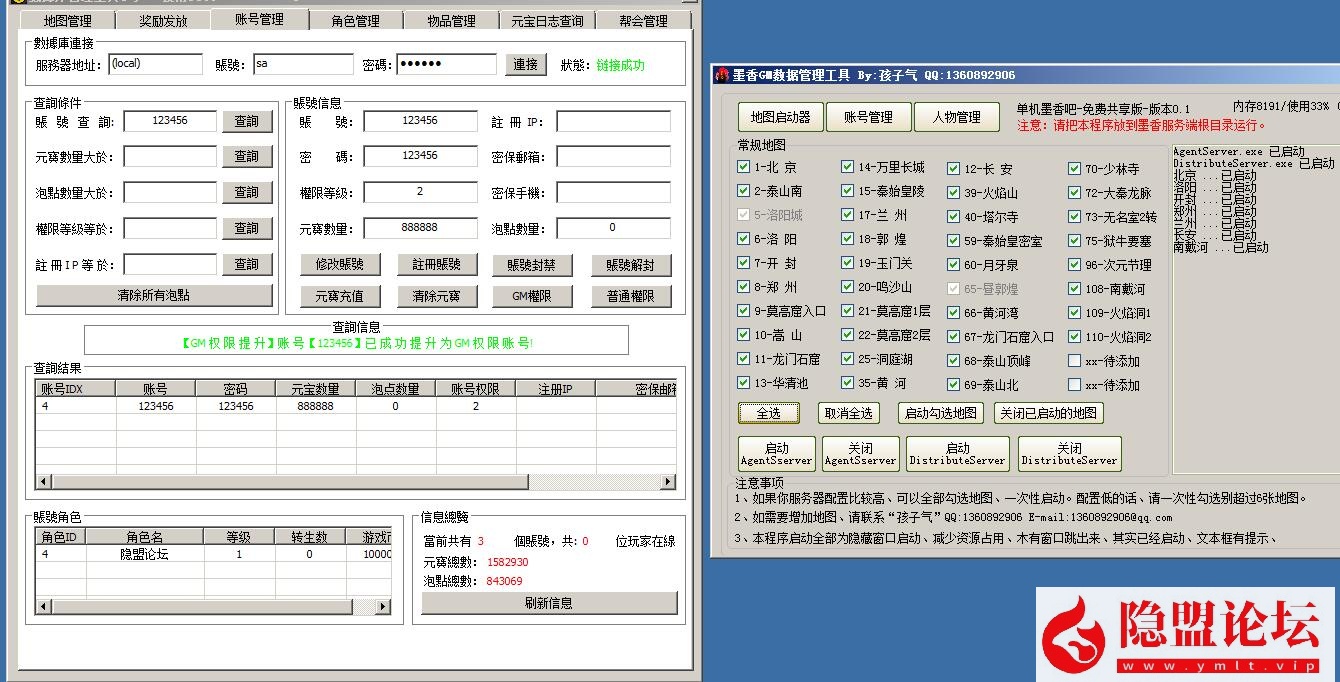The height and width of the screenshot is (682, 1340).
Task: Click the 修改賬號 button
Action: pos(340,265)
